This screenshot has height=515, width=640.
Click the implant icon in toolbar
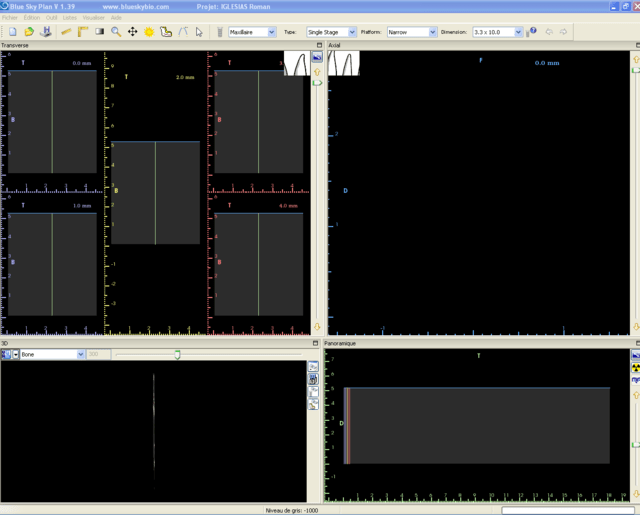(x=219, y=32)
